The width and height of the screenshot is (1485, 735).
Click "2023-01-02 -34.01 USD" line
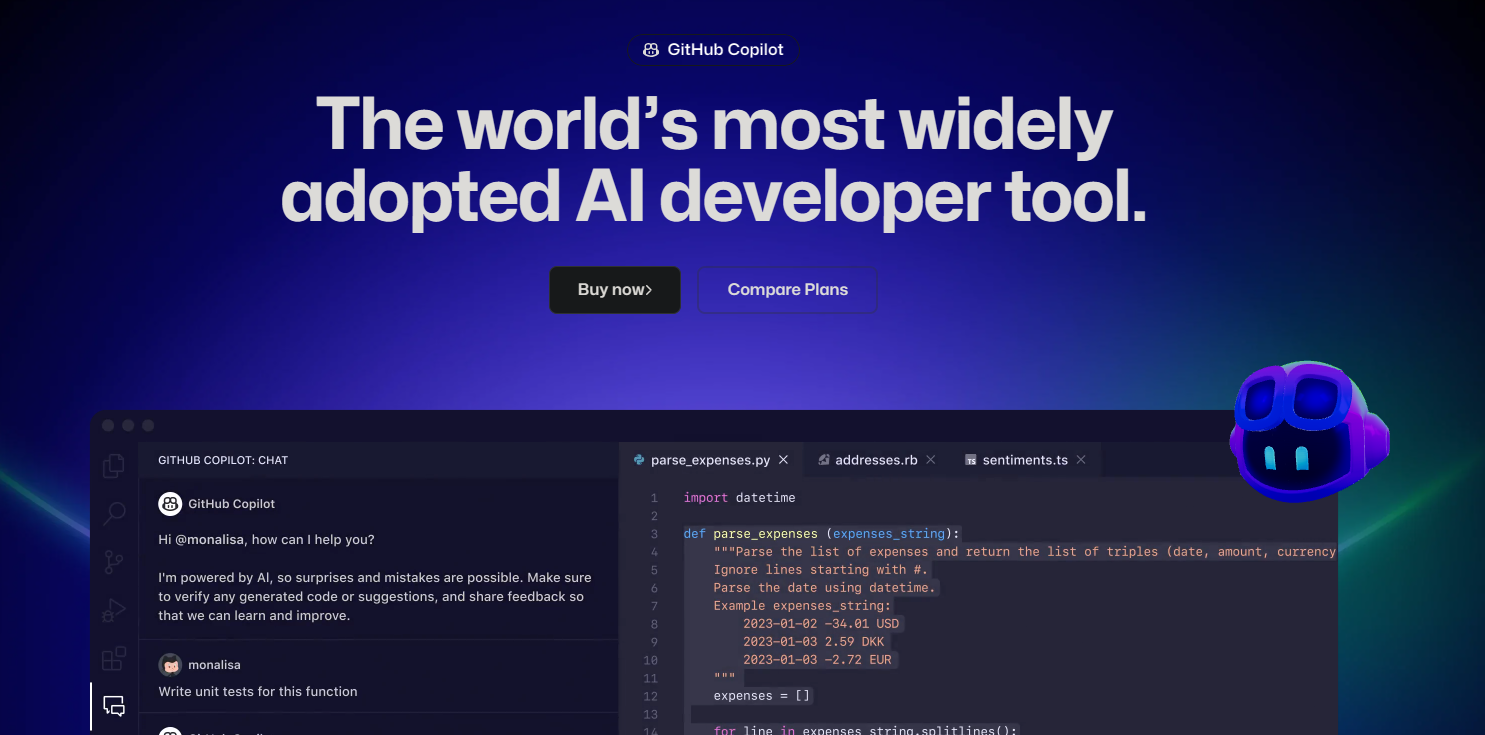pos(821,624)
